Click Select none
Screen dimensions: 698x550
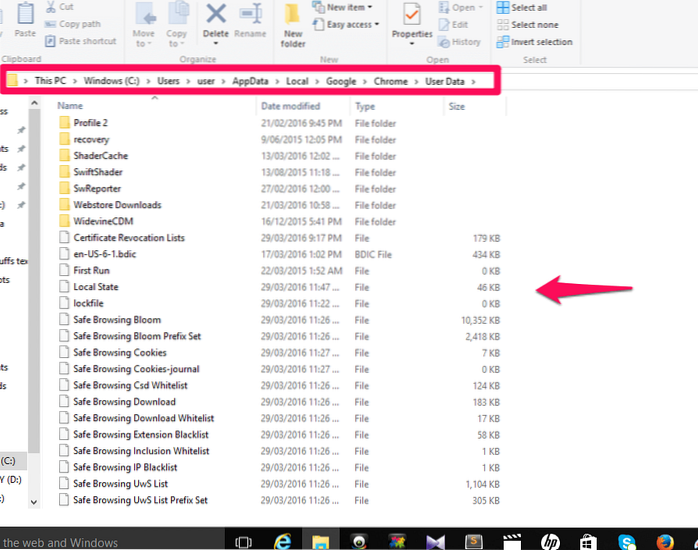tap(528, 25)
